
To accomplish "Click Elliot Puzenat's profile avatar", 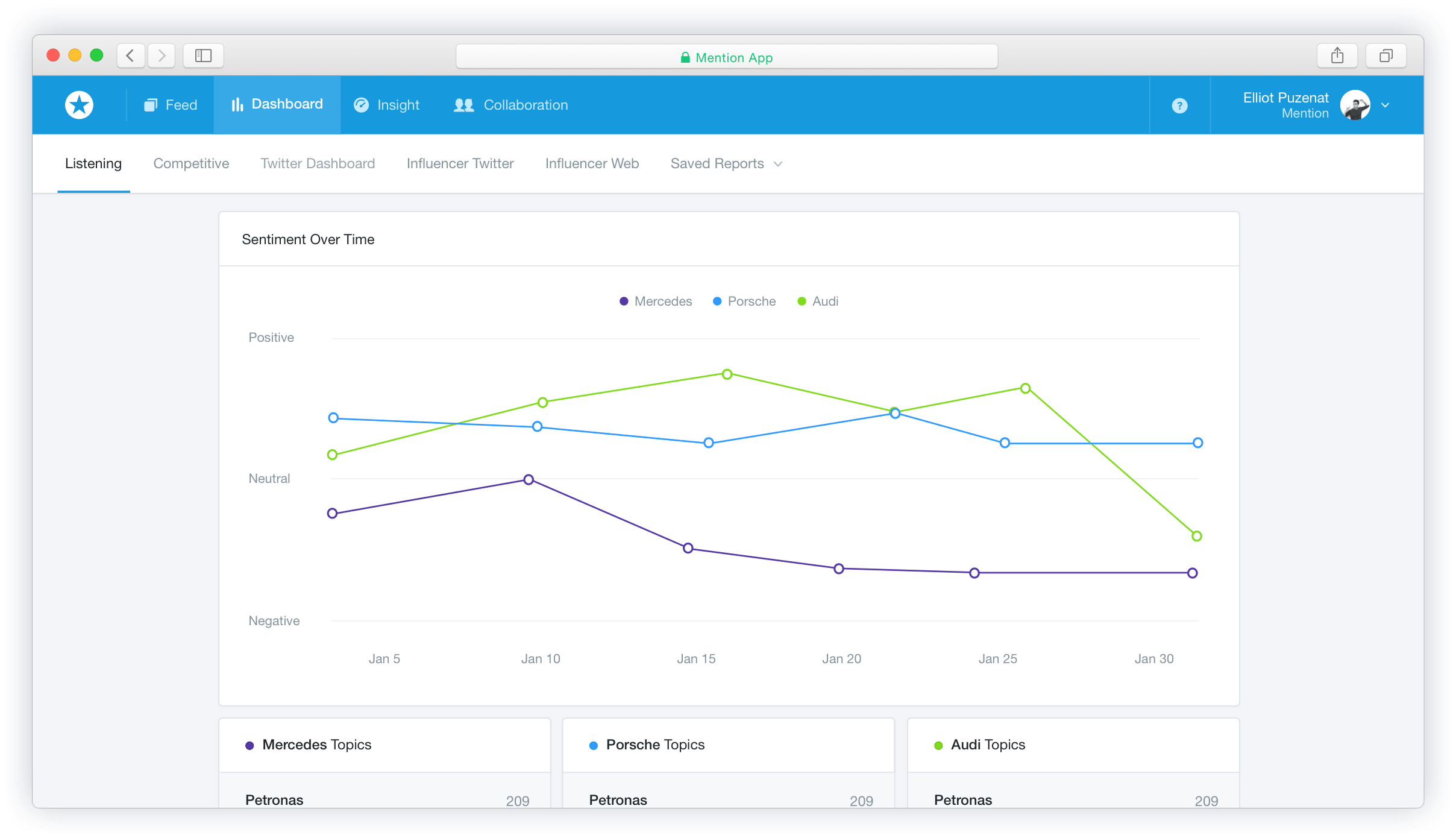I will [x=1355, y=104].
